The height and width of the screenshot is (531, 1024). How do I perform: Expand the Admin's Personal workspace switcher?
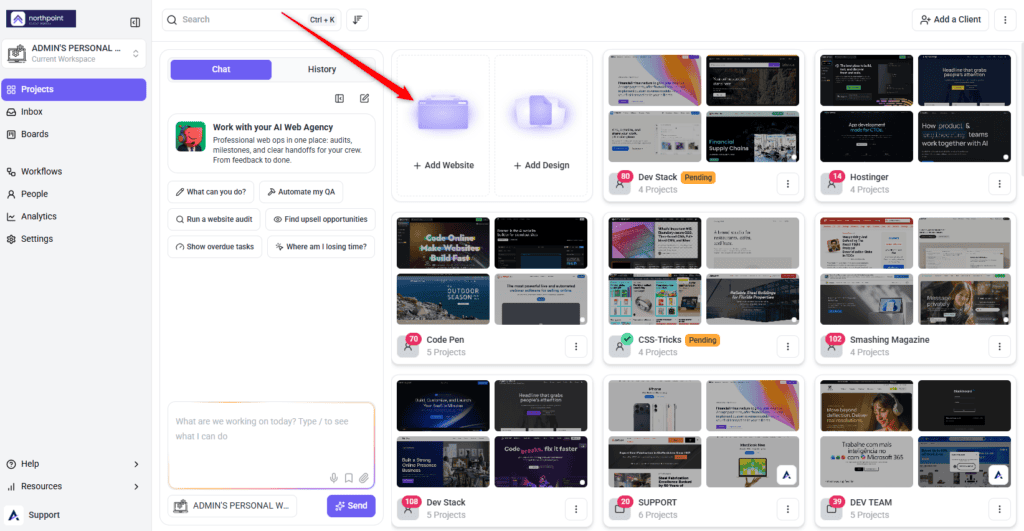coord(74,54)
